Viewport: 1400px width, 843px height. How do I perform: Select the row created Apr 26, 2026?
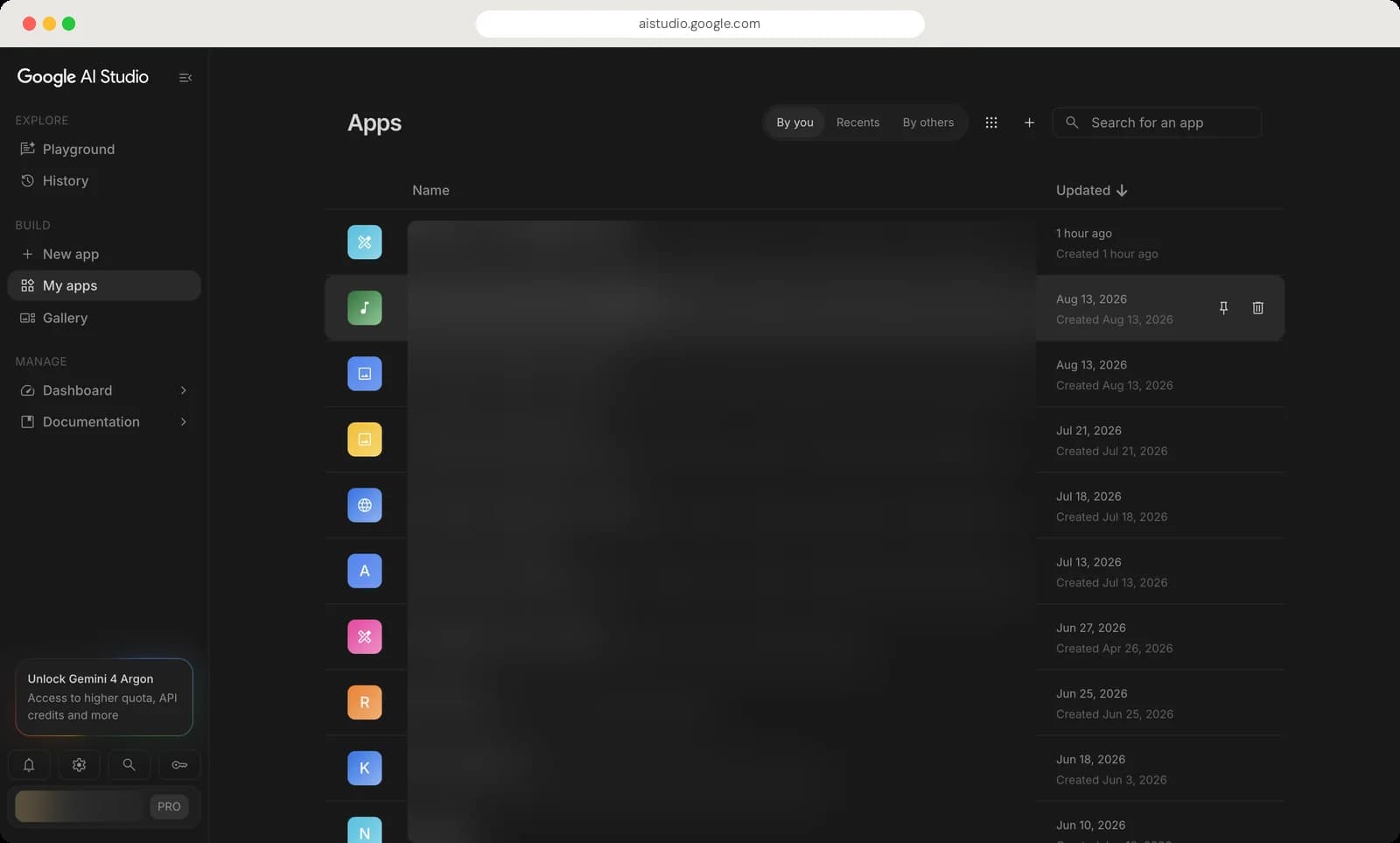tap(804, 636)
